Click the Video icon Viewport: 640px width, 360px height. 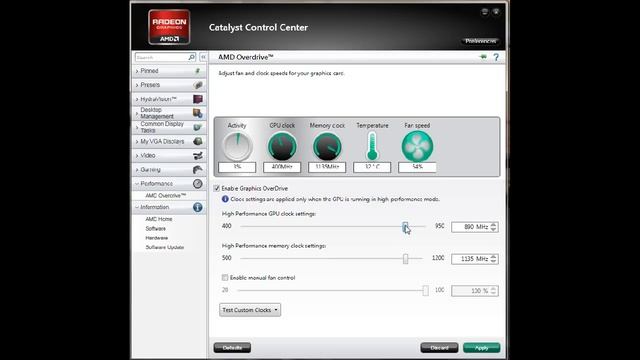(198, 156)
